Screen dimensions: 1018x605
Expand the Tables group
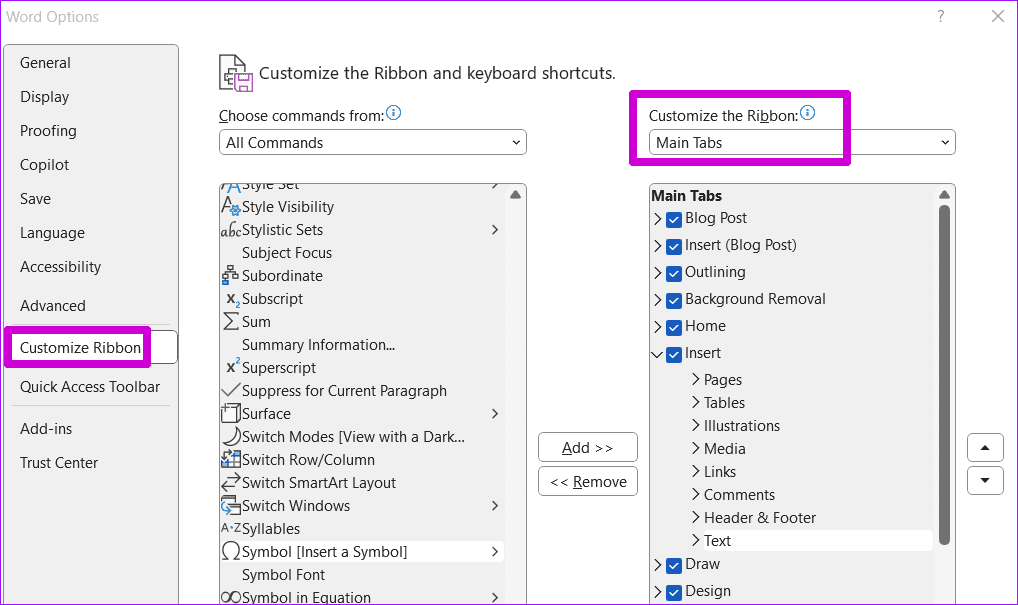point(695,402)
